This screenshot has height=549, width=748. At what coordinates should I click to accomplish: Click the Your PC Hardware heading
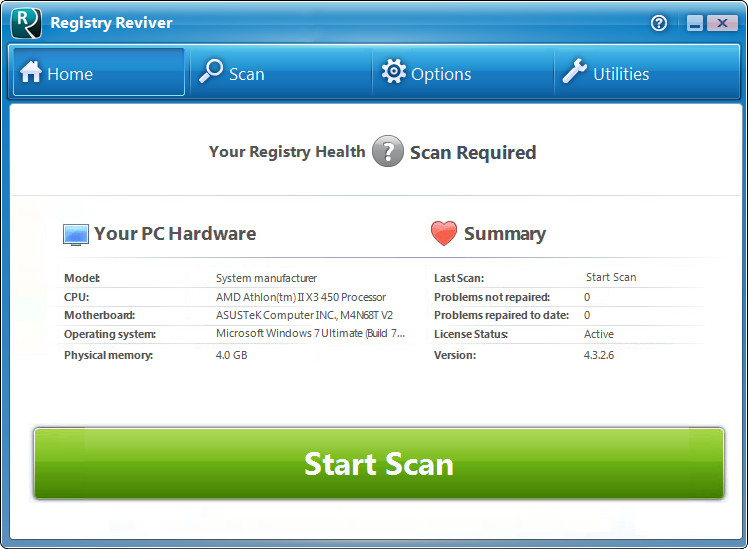pos(175,234)
